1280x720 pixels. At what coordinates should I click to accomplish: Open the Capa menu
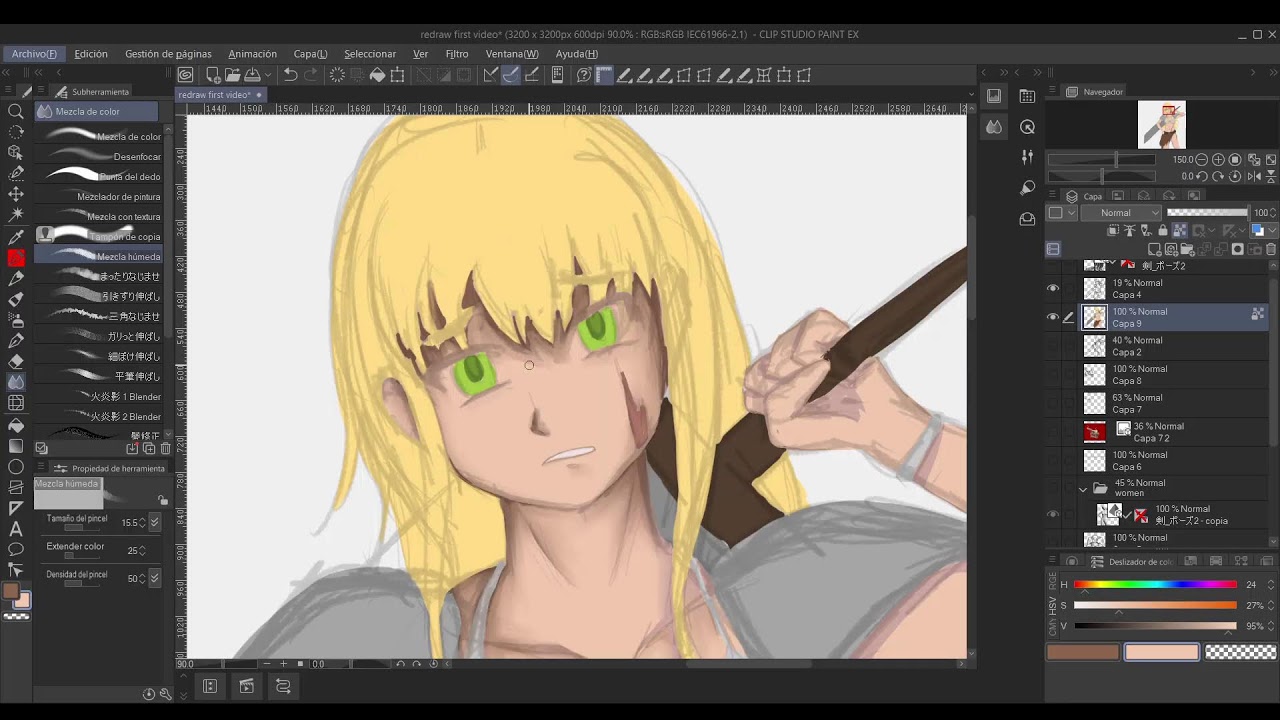point(310,54)
